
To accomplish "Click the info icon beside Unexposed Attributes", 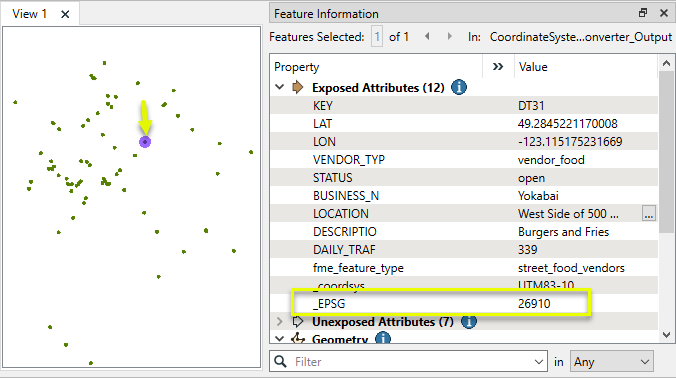I will click(x=469, y=322).
